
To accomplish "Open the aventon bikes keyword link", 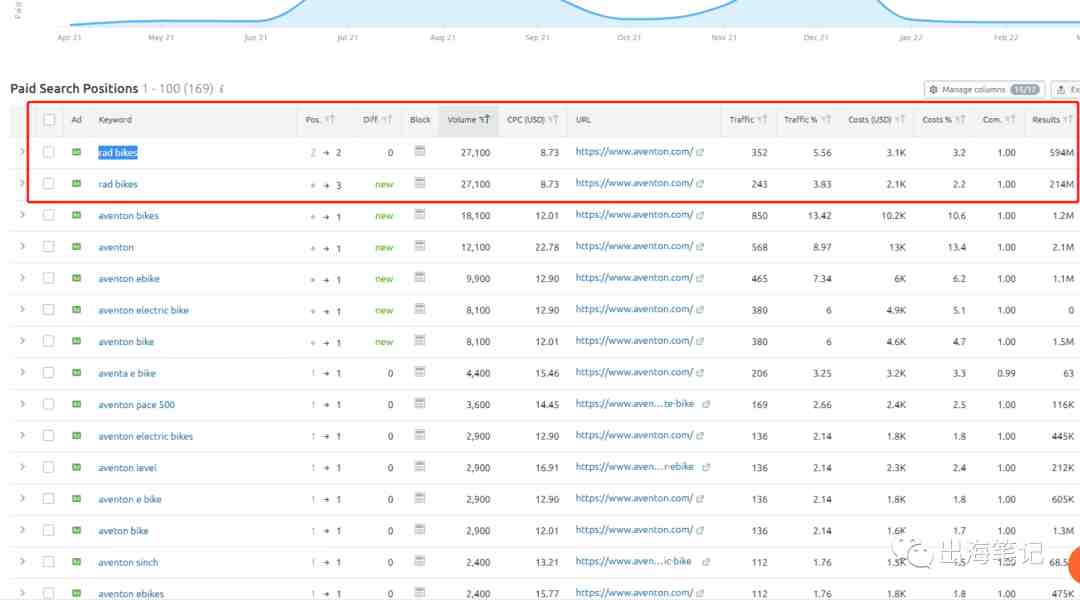I will click(x=128, y=216).
